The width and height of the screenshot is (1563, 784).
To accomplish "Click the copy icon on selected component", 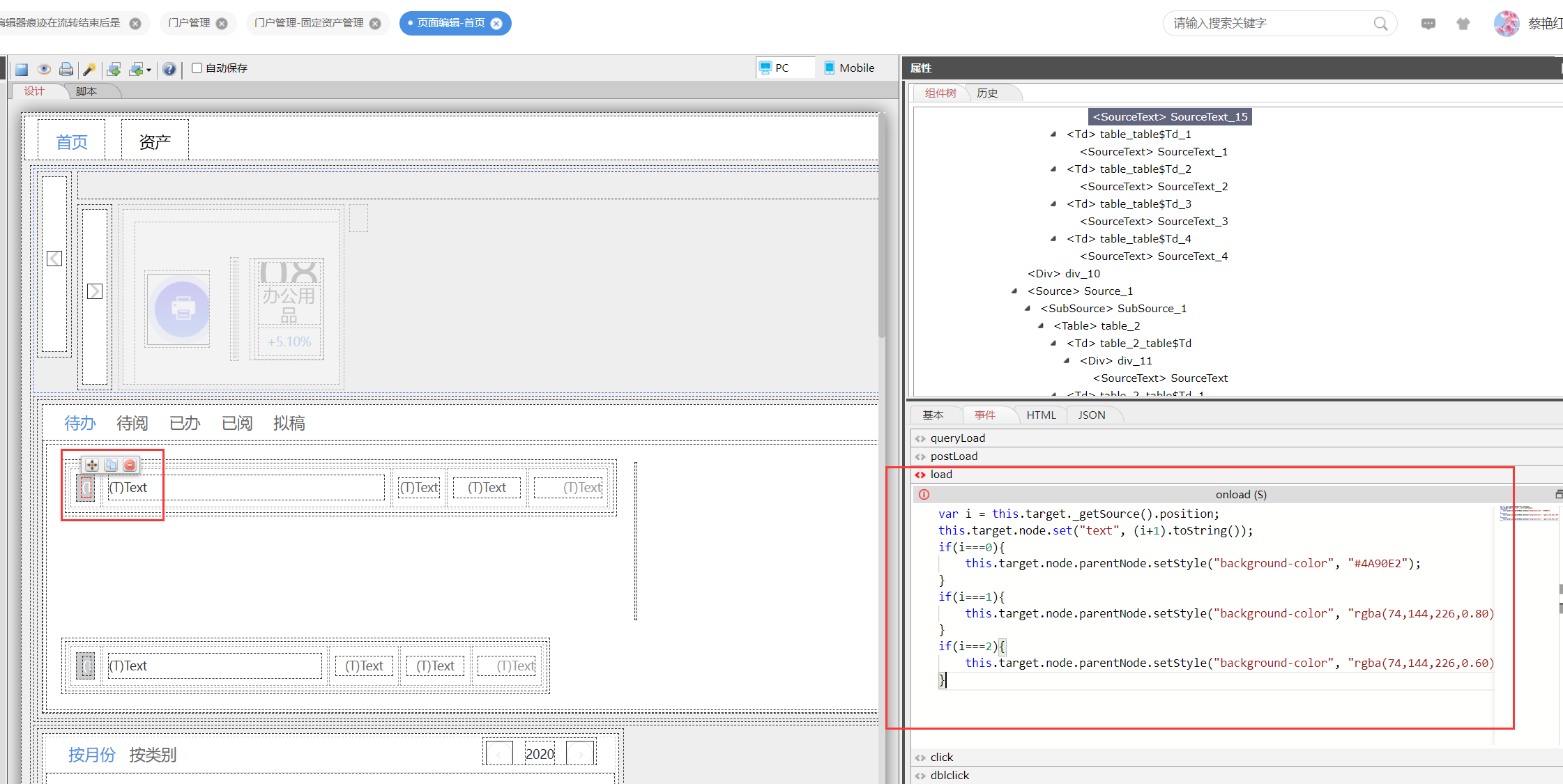I will (x=111, y=465).
